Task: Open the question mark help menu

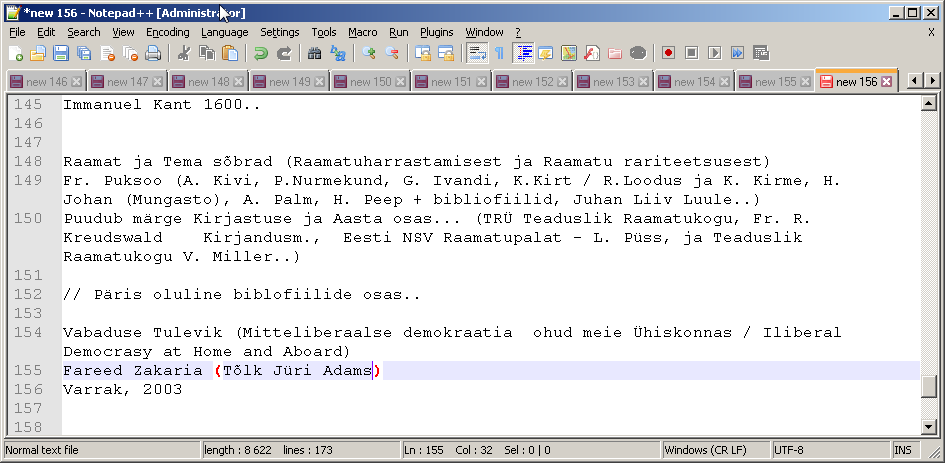Action: tap(518, 32)
